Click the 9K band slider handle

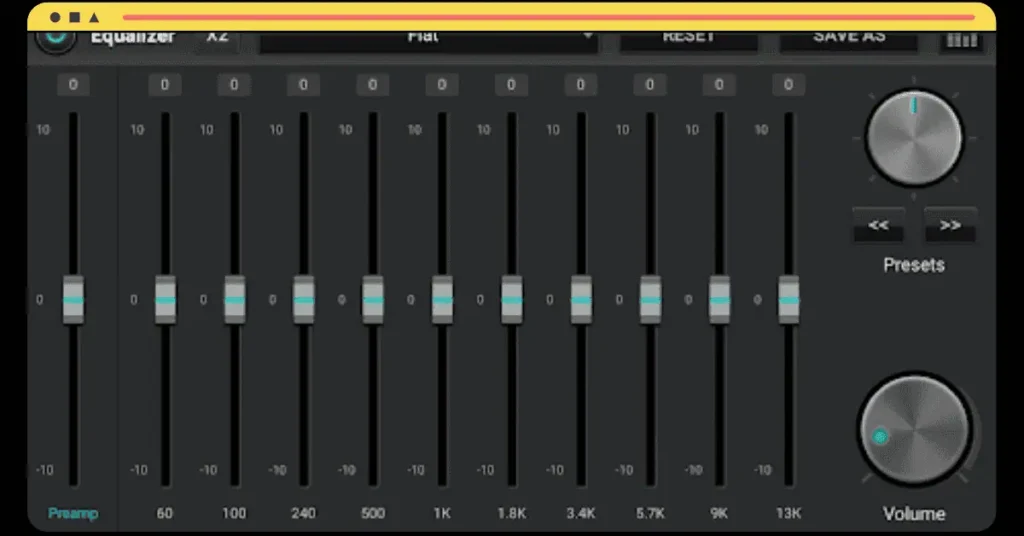tap(719, 300)
